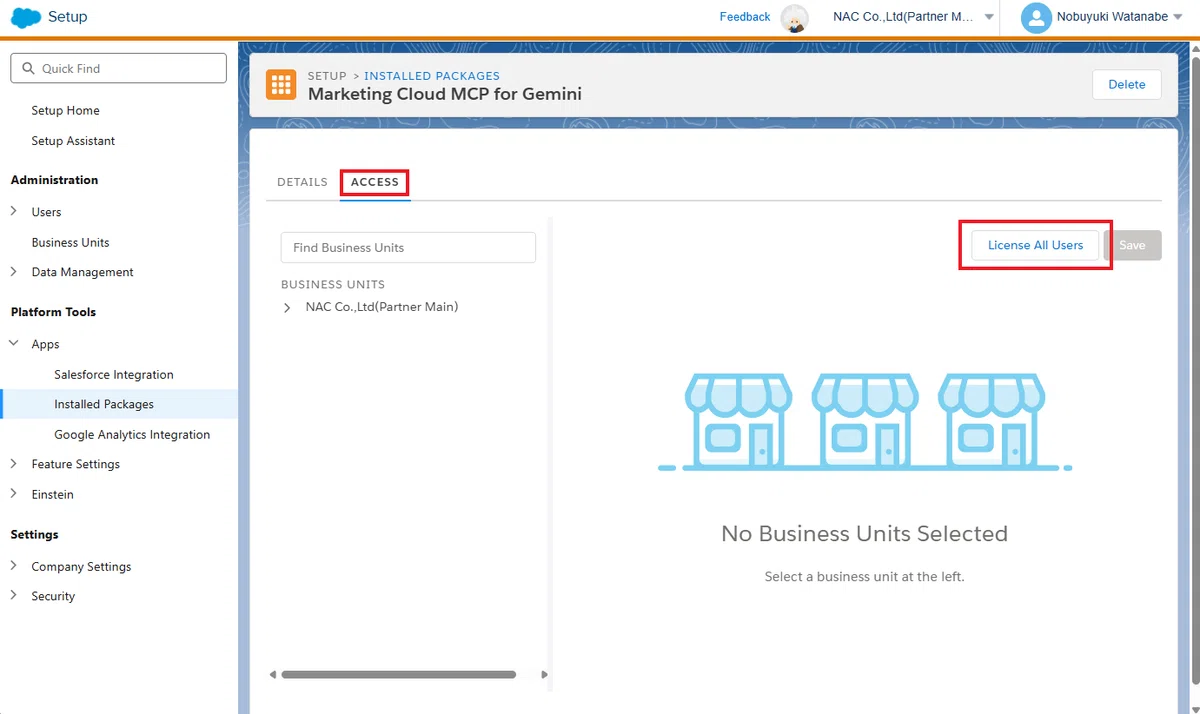This screenshot has width=1200, height=714.
Task: Click the storefront illustration
Action: 865,422
